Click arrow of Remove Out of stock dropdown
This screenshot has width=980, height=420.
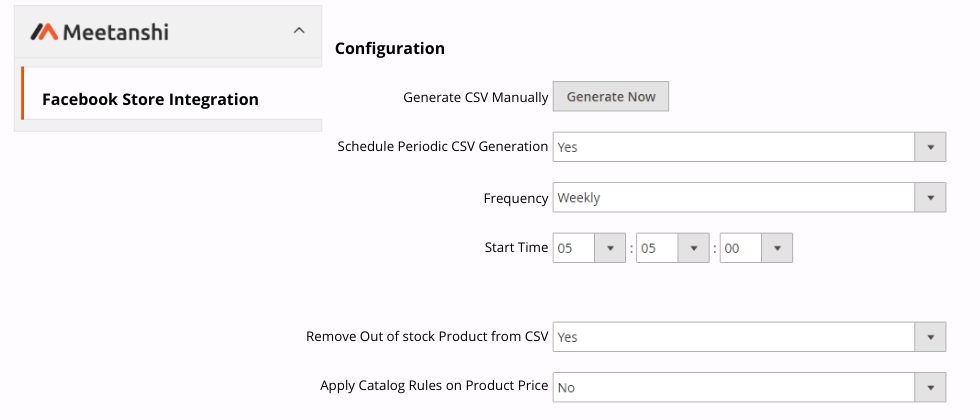[x=930, y=337]
